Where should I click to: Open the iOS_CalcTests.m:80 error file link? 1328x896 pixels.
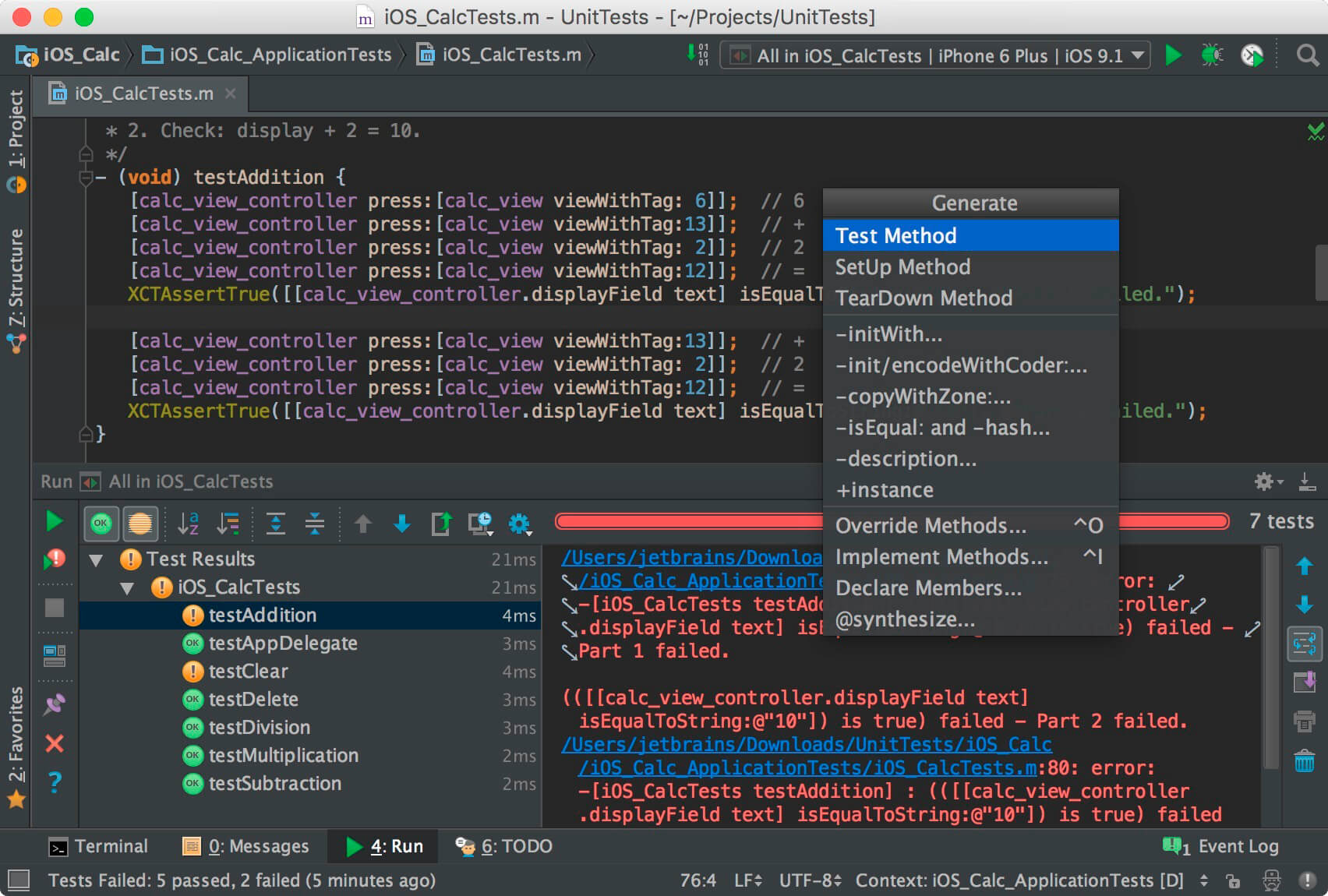click(x=807, y=768)
